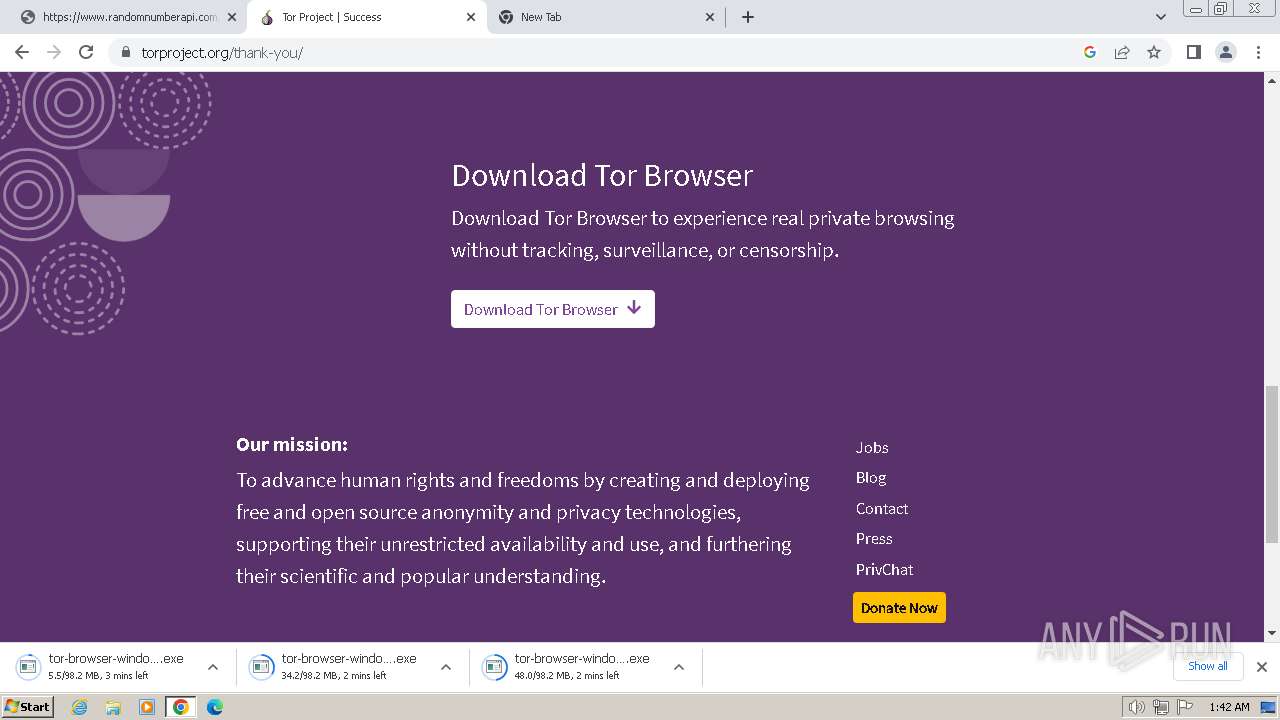Image resolution: width=1280 pixels, height=720 pixels.
Task: Select the Tor Project | Success tab
Action: (x=367, y=17)
